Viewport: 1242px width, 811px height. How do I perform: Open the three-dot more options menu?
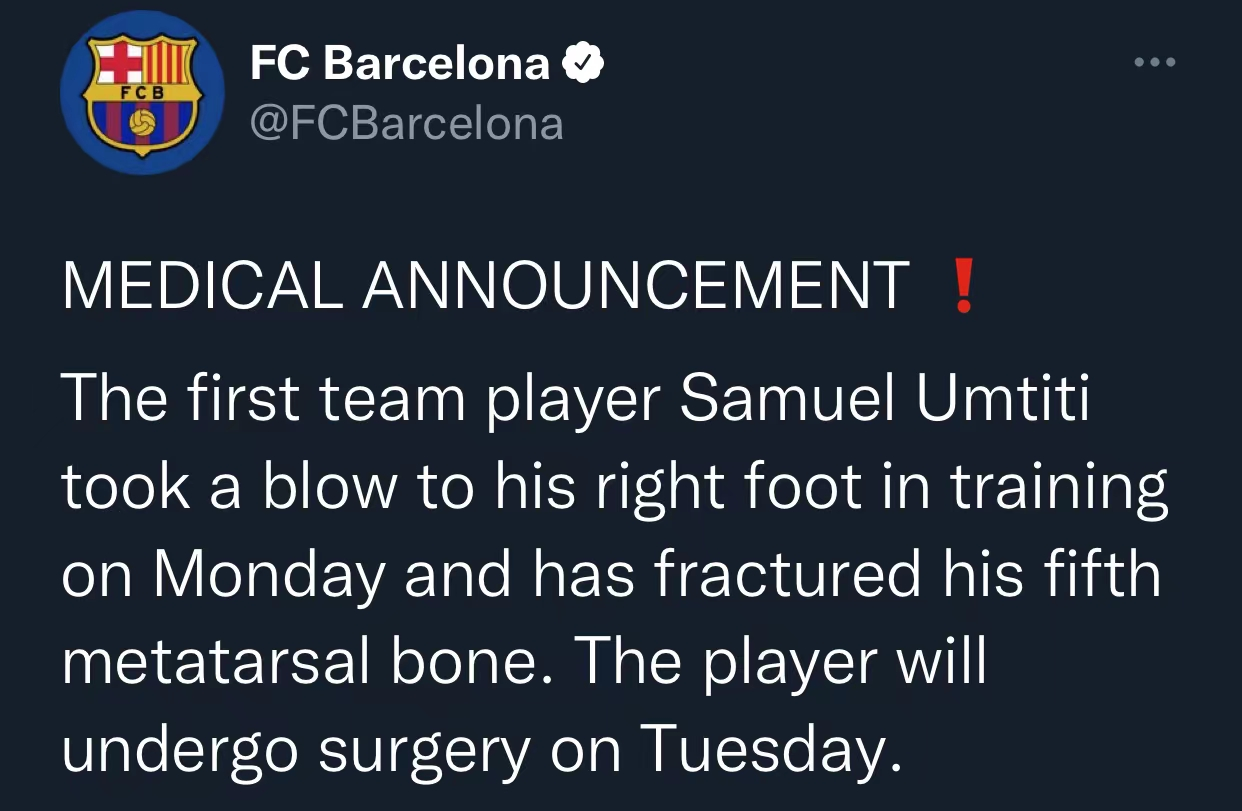pos(1155,62)
